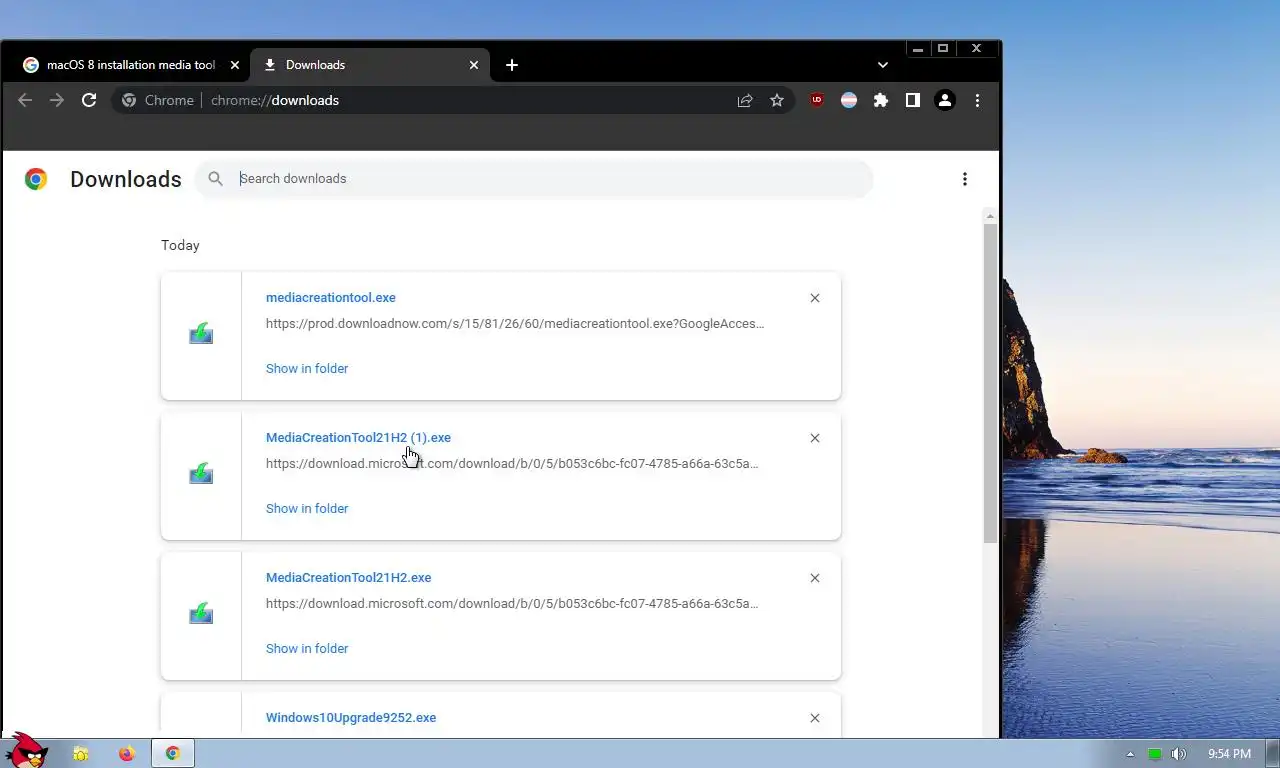Remove MediaCreationTool21H2.exe from the list
Screen dimensions: 1280x768
pyautogui.click(x=815, y=578)
